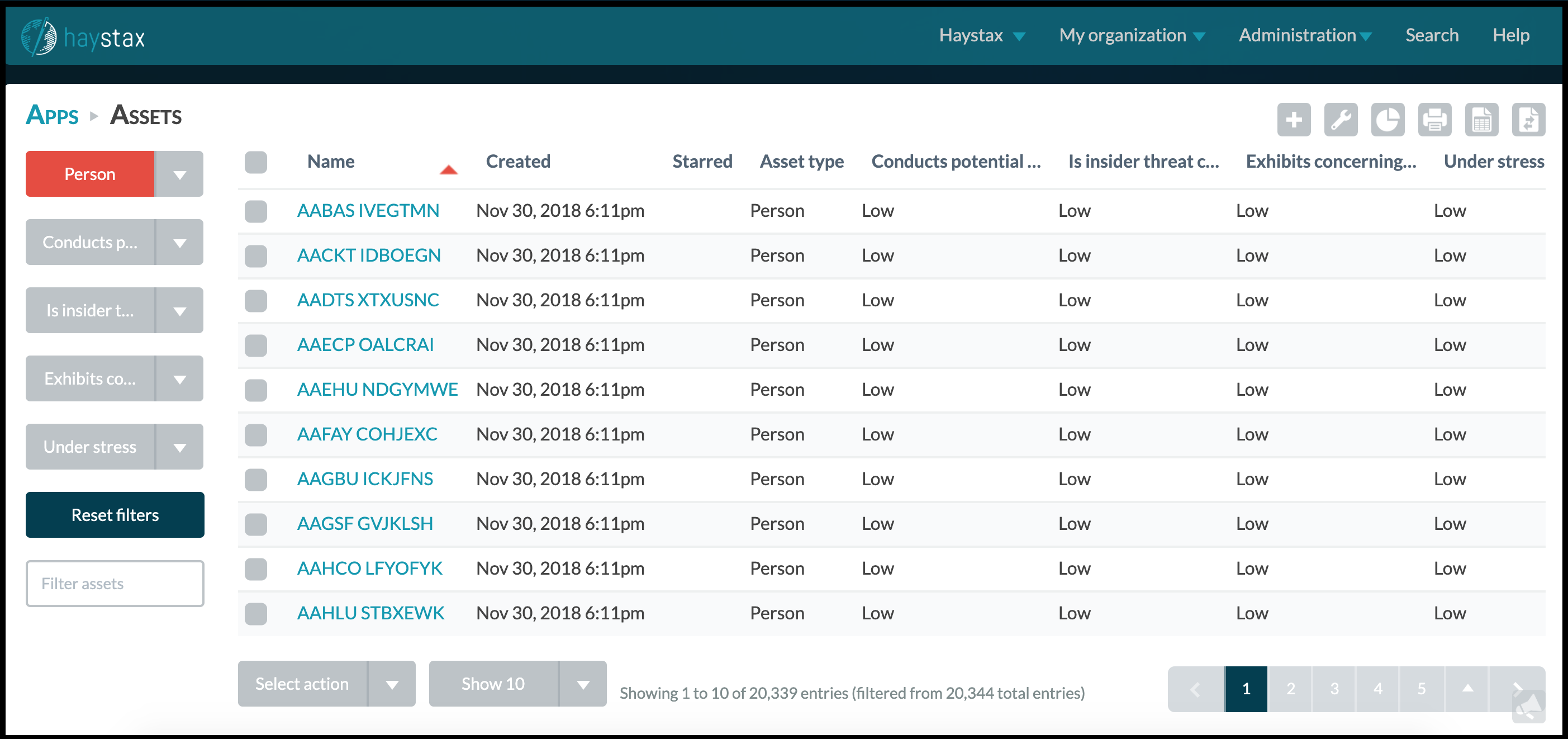
Task: Sort by the Name column header
Action: [330, 162]
